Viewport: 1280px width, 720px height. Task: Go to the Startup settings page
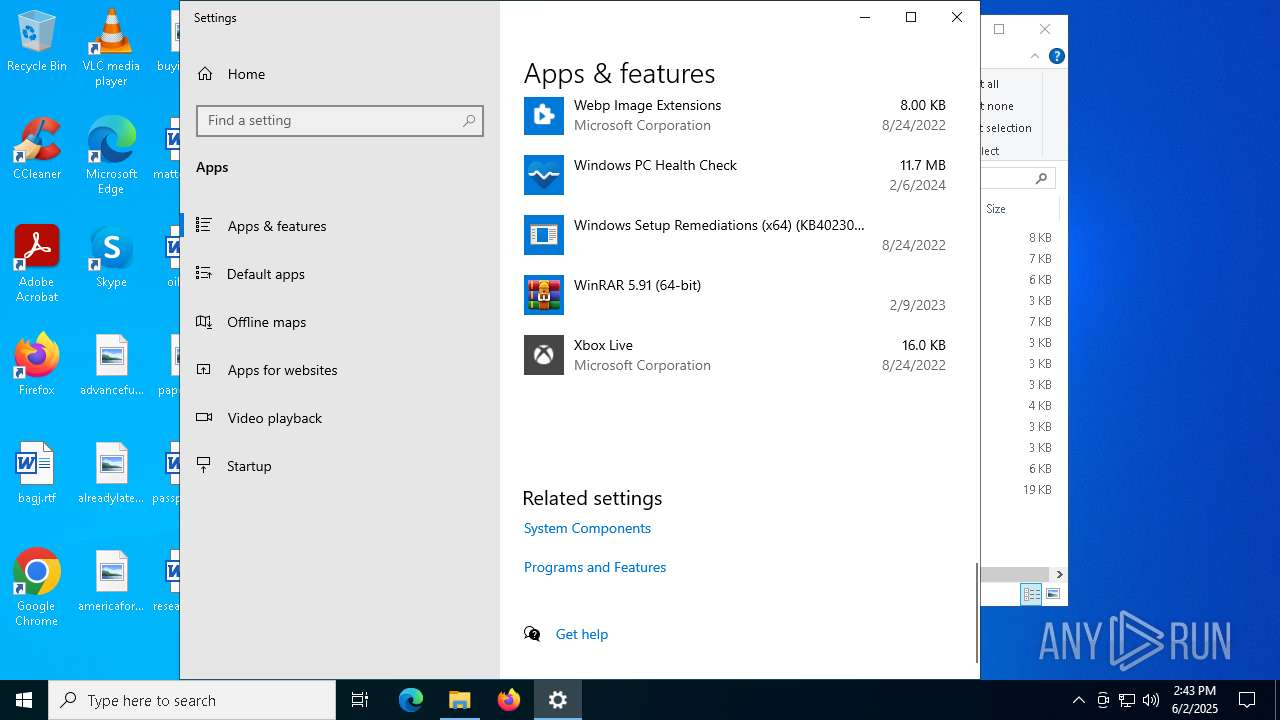[249, 466]
